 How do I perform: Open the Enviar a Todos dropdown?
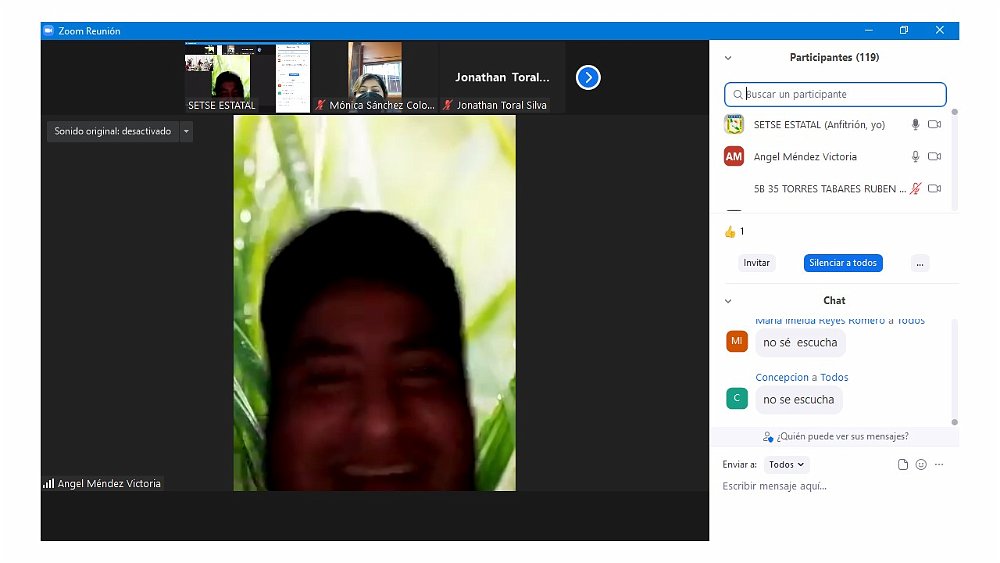(786, 465)
